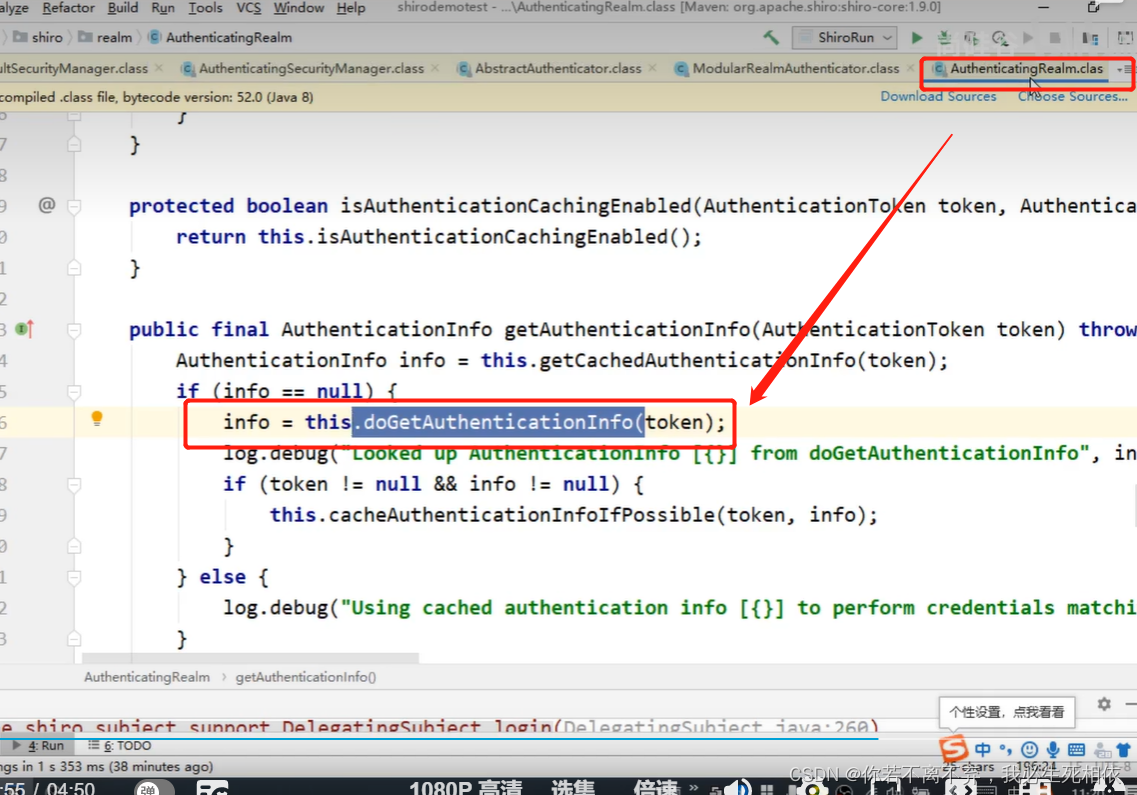Open the 6: TODO tool window tab
Viewport: 1137px width, 795px height.
(119, 746)
